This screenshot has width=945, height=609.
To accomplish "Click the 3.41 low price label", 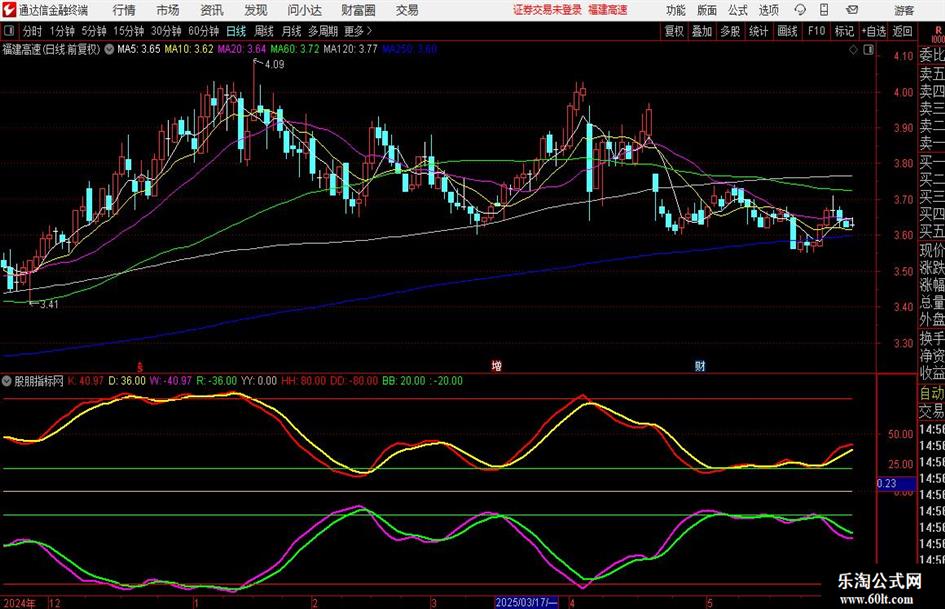I will pyautogui.click(x=49, y=304).
